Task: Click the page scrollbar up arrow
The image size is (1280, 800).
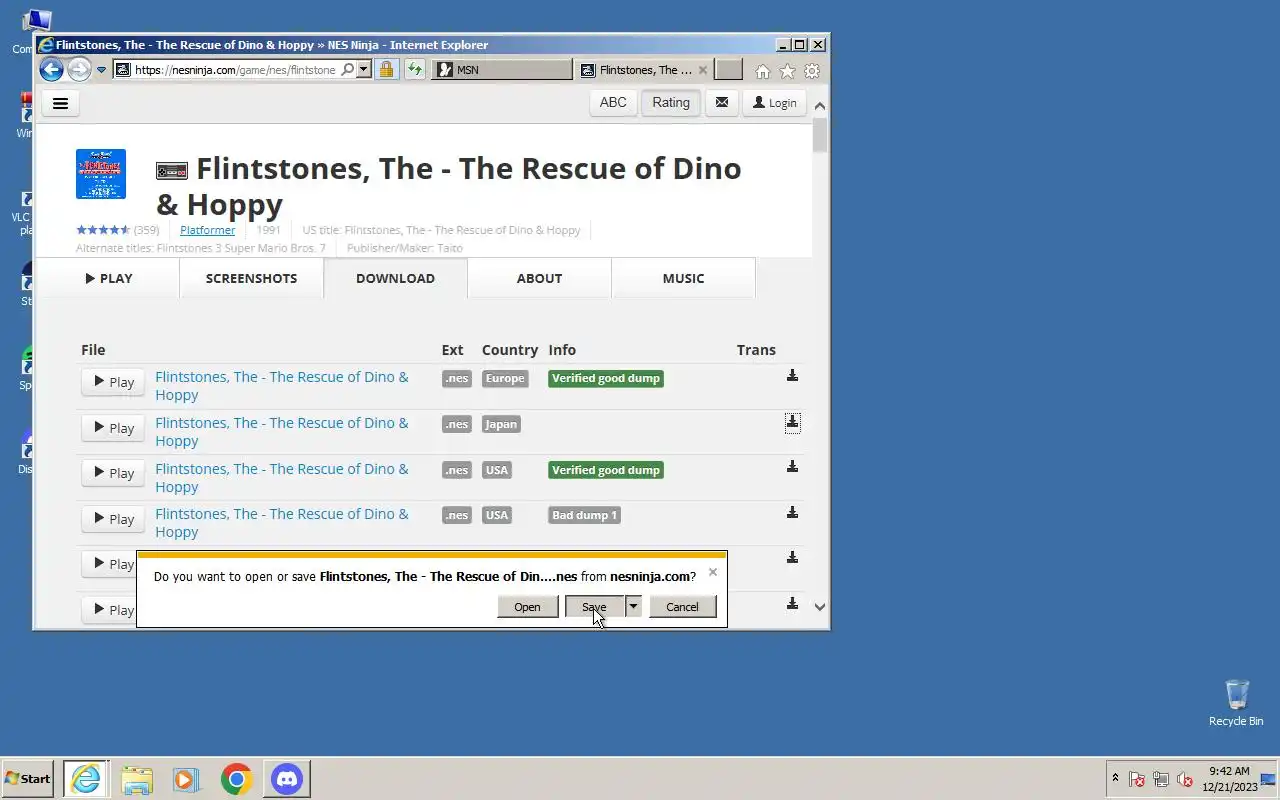Action: [x=820, y=106]
